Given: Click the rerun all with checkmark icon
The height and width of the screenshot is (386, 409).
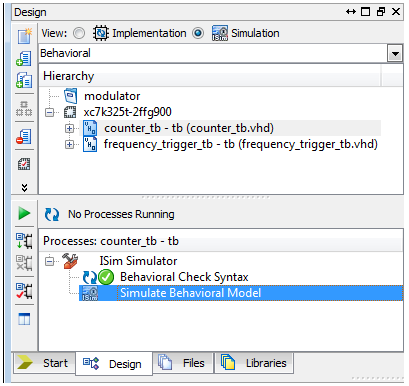Looking at the screenshot, I should [24, 291].
